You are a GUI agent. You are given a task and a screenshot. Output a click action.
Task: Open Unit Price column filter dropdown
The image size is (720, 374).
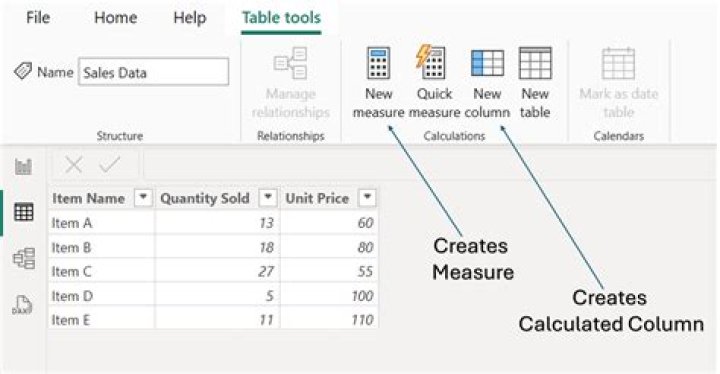367,198
